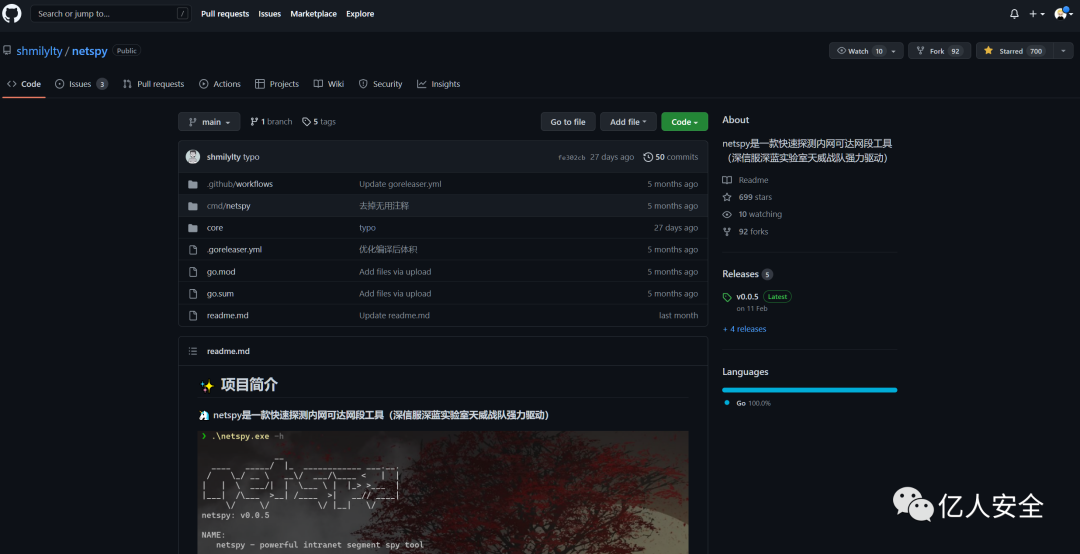Focus the Search or jump to field

click(x=111, y=13)
